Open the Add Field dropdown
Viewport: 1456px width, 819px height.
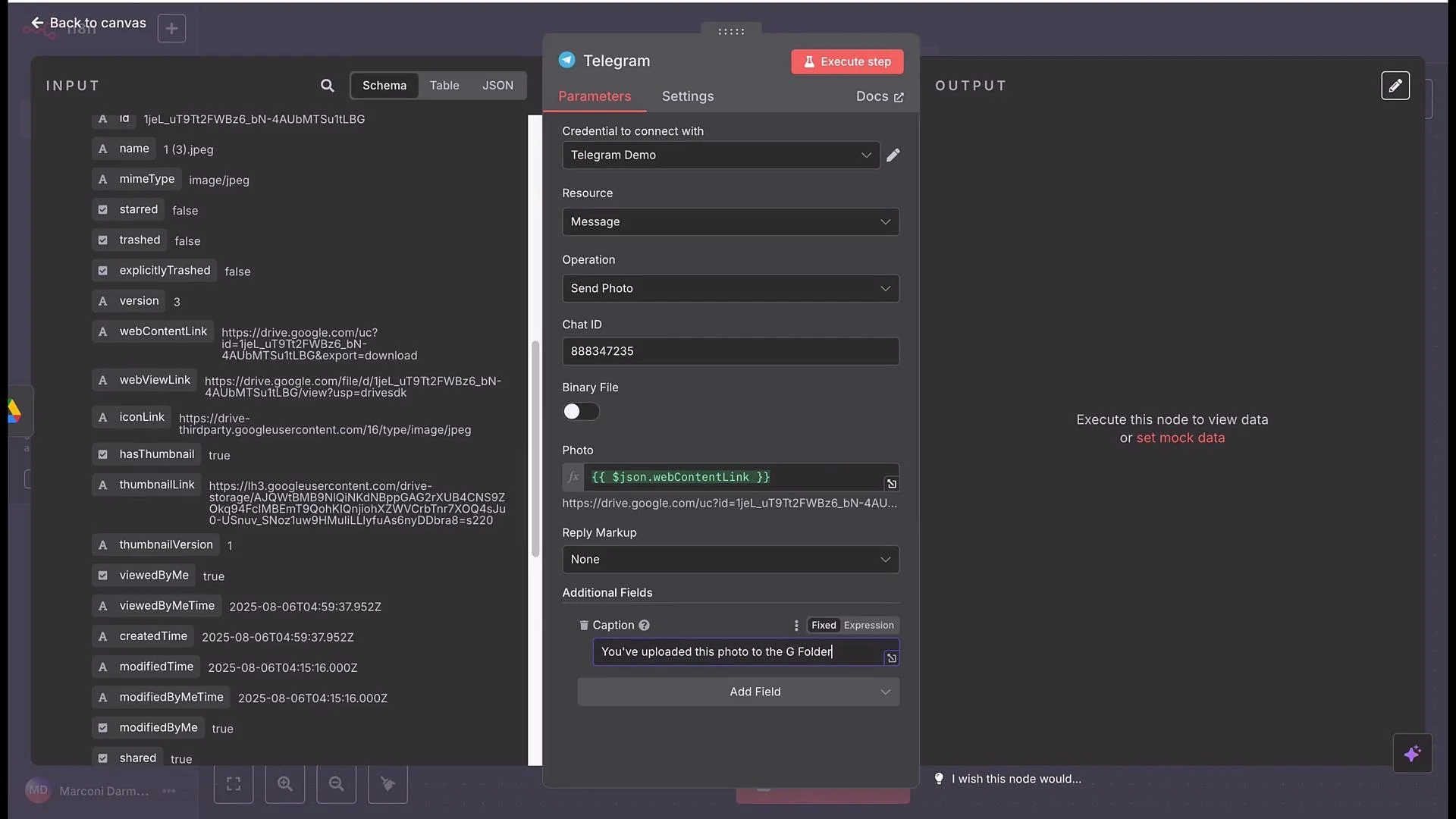738,692
